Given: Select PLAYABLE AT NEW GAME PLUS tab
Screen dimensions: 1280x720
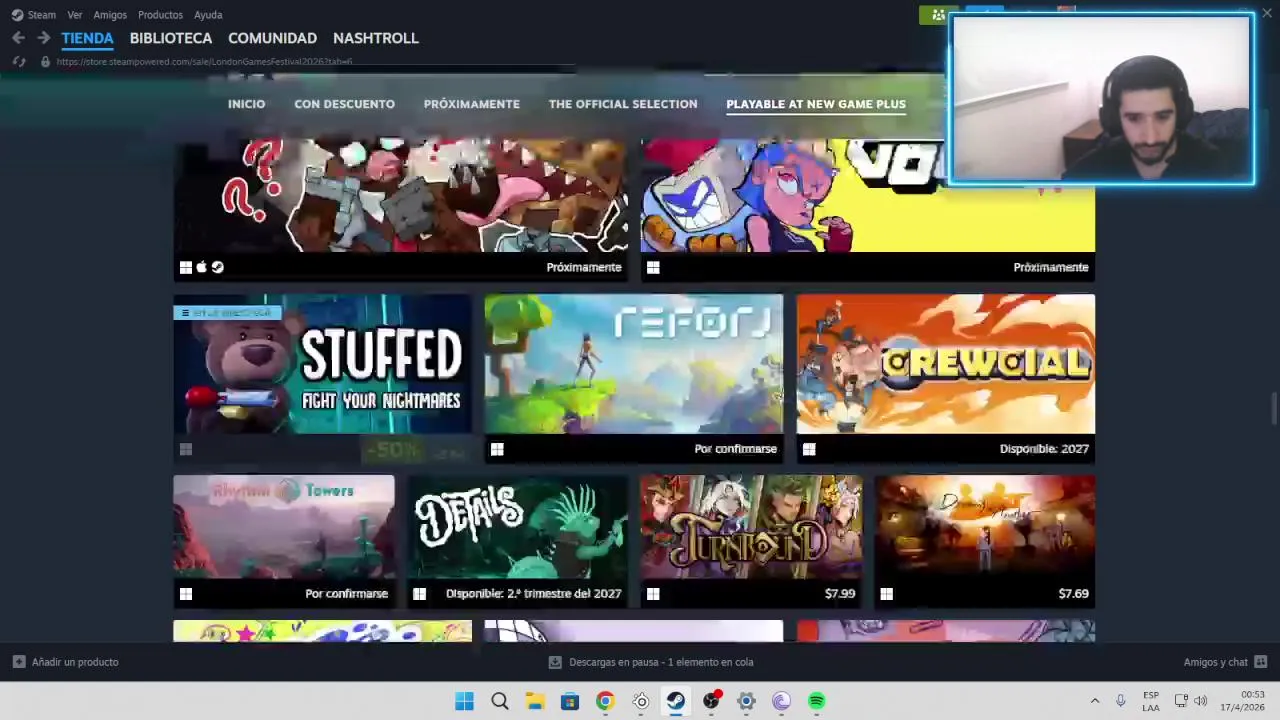Looking at the screenshot, I should [816, 104].
